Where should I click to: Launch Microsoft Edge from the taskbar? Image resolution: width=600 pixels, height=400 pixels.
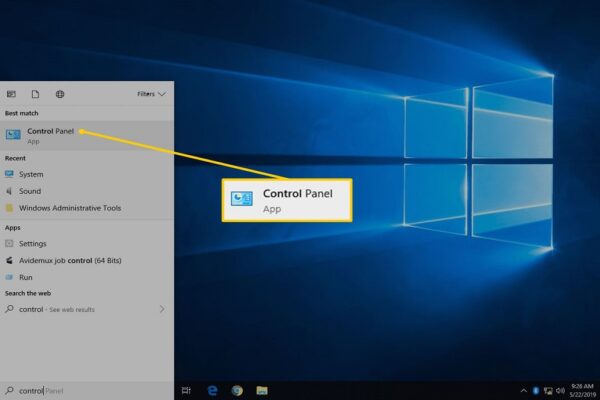pos(212,390)
